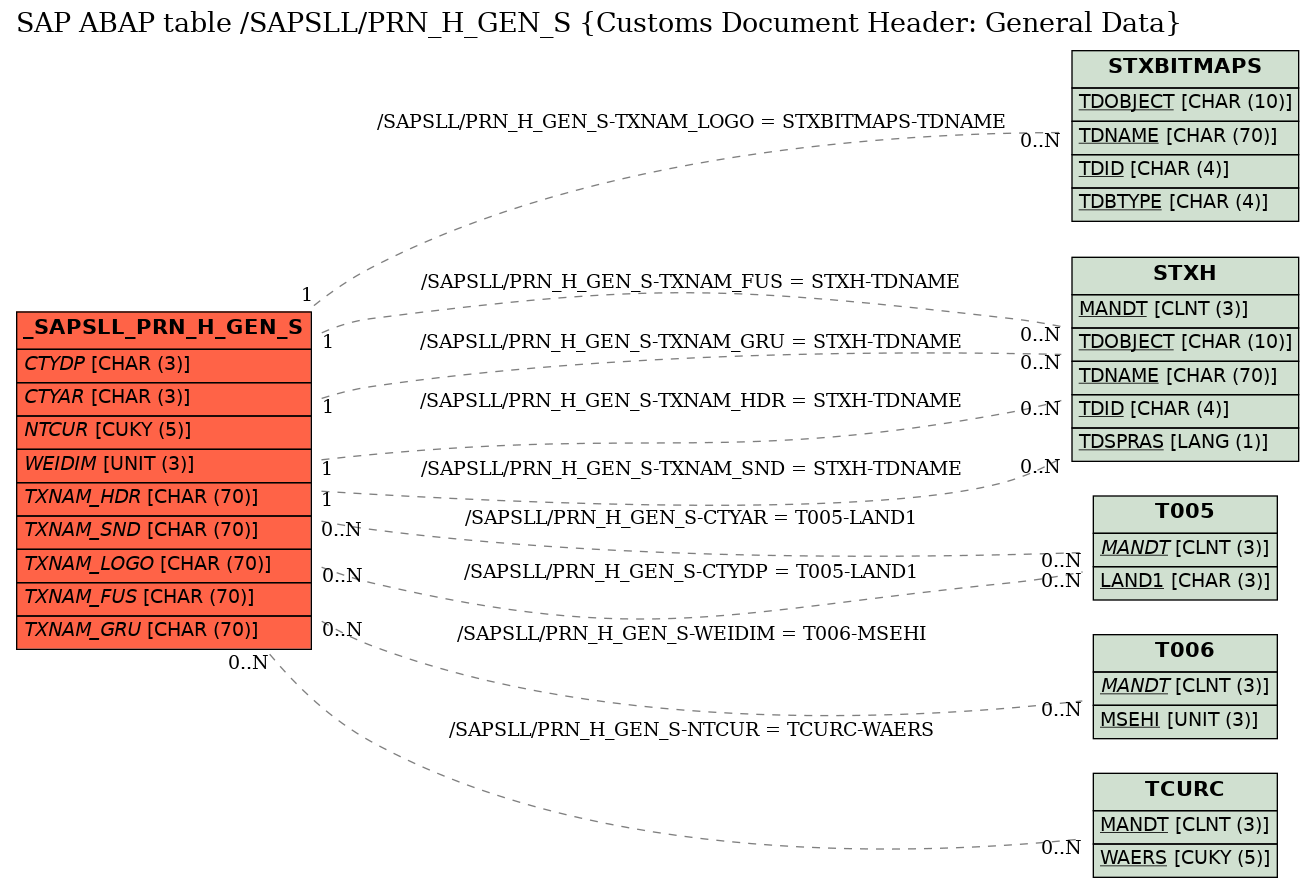Click TDOBJECT field in STXBITMAPS table
The image size is (1315, 888).
tap(1185, 104)
